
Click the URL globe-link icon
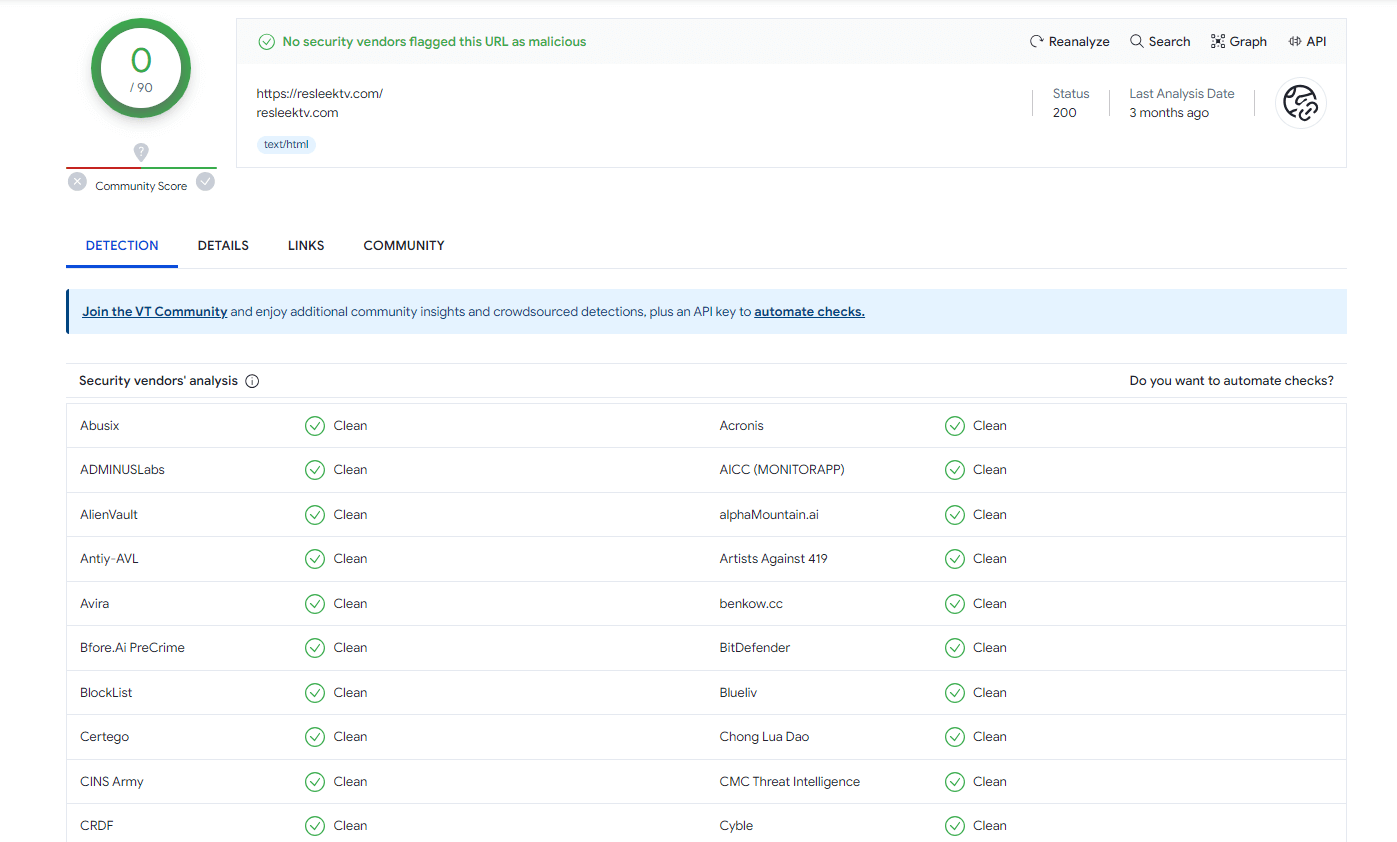tap(1301, 103)
